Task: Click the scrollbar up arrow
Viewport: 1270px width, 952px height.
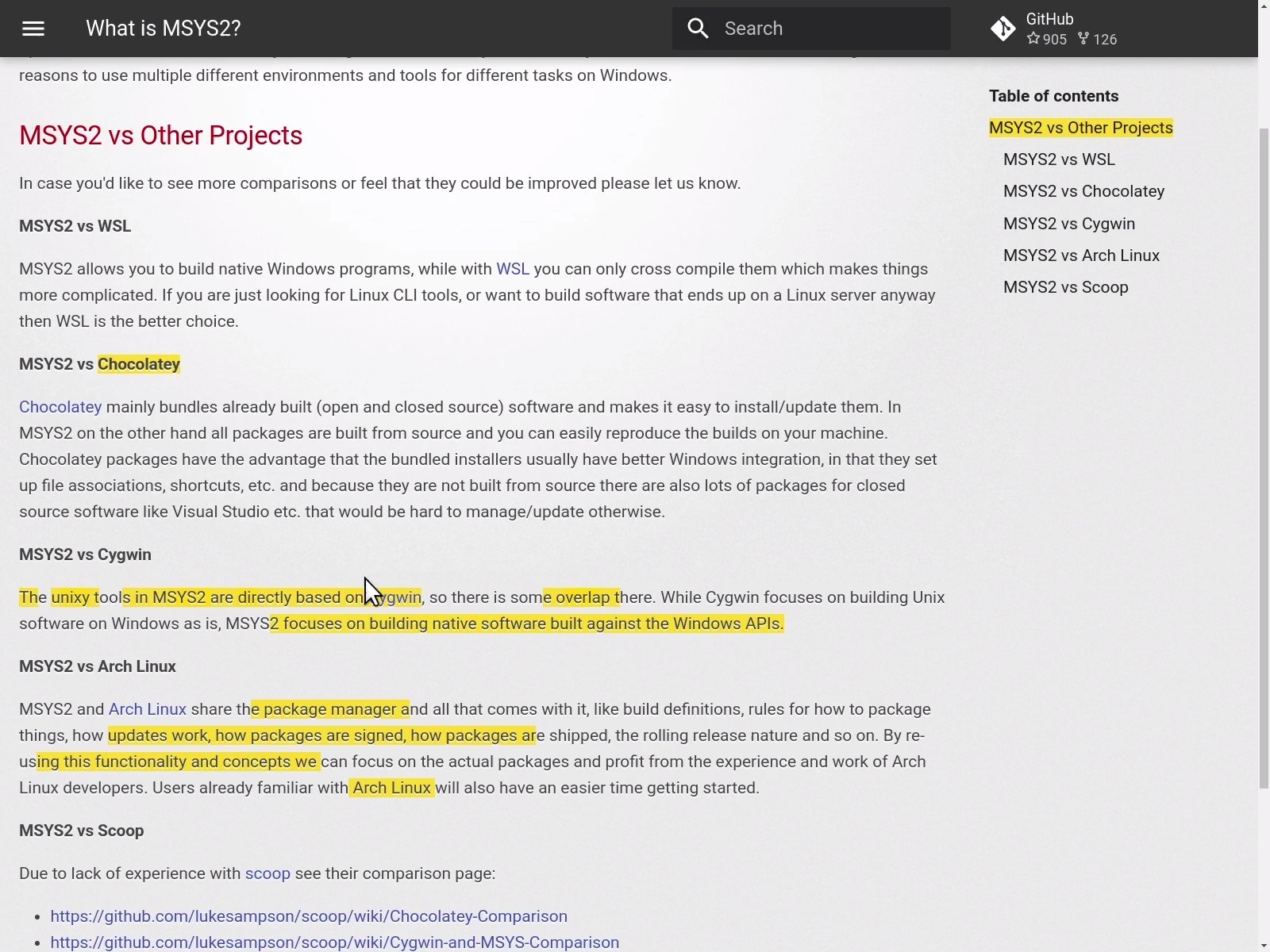Action: (x=1264, y=6)
